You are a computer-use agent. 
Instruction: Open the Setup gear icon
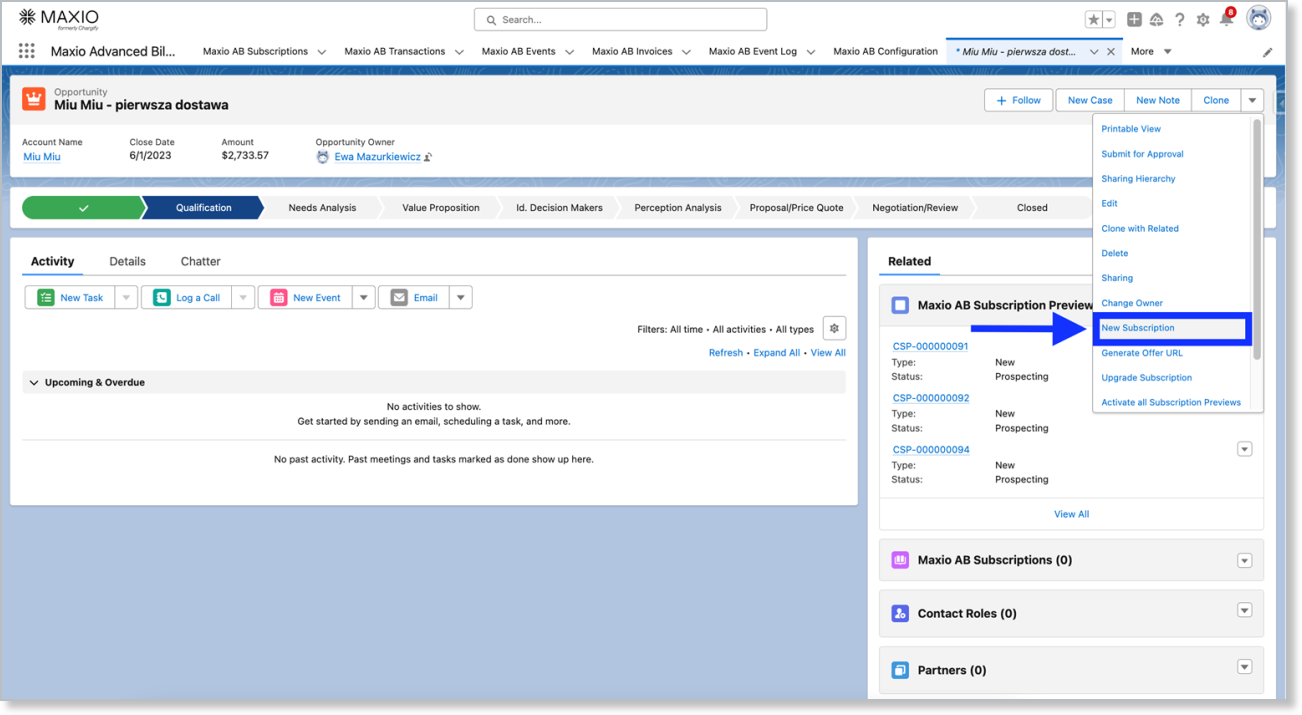pyautogui.click(x=1203, y=20)
